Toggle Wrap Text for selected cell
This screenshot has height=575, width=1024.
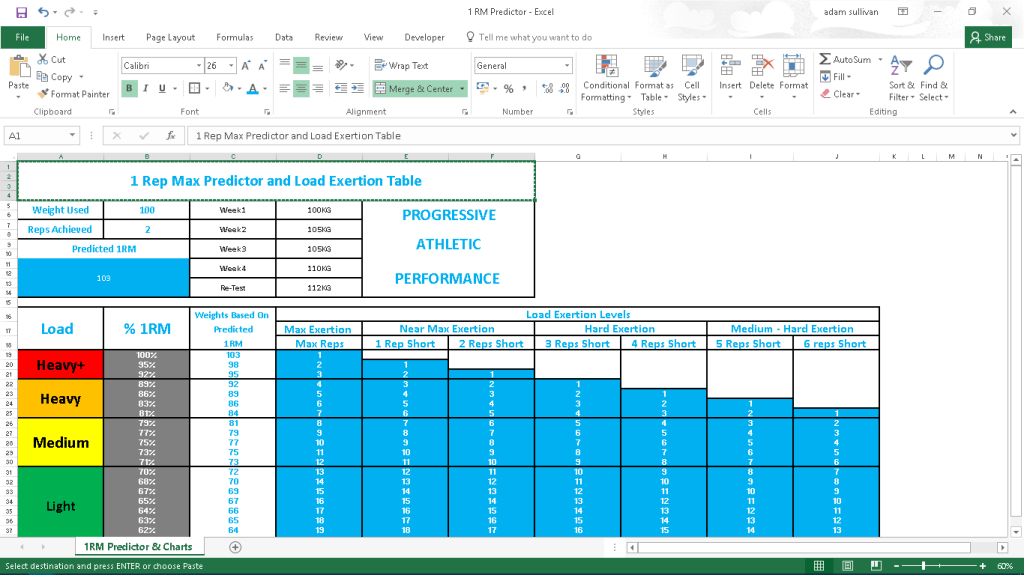(x=401, y=65)
